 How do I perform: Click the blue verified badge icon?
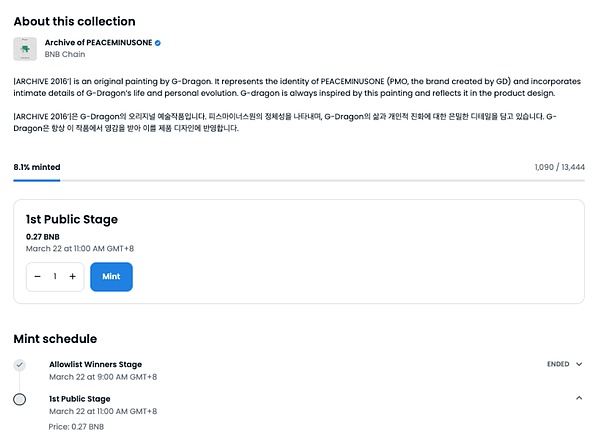point(158,43)
